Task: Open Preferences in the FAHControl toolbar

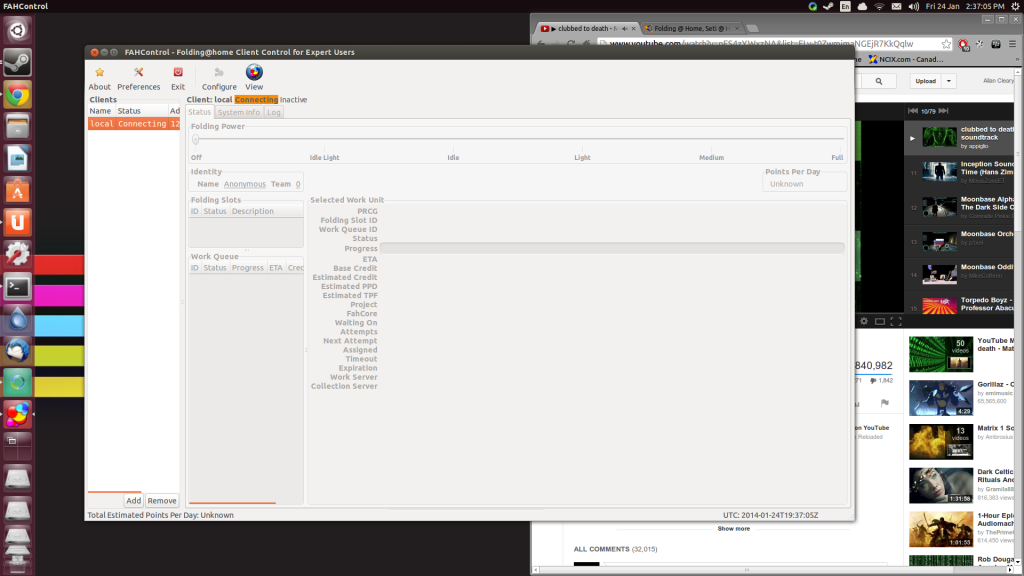Action: coord(138,77)
